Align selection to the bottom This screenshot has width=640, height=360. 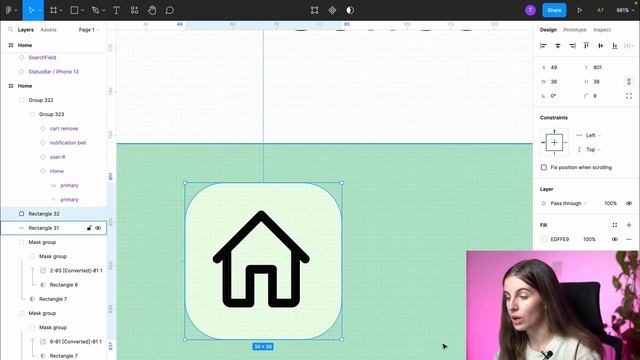[615, 46]
